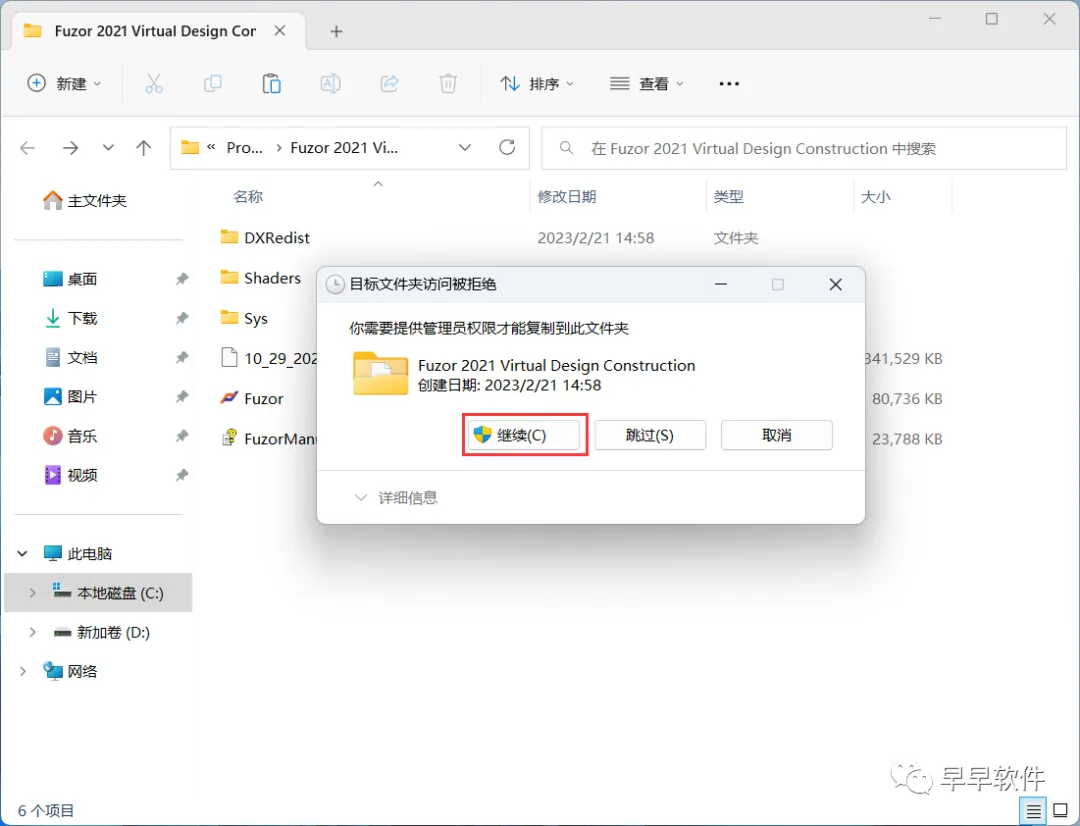This screenshot has width=1080, height=826.
Task: Click the pin icon beside 文档
Action: click(182, 358)
